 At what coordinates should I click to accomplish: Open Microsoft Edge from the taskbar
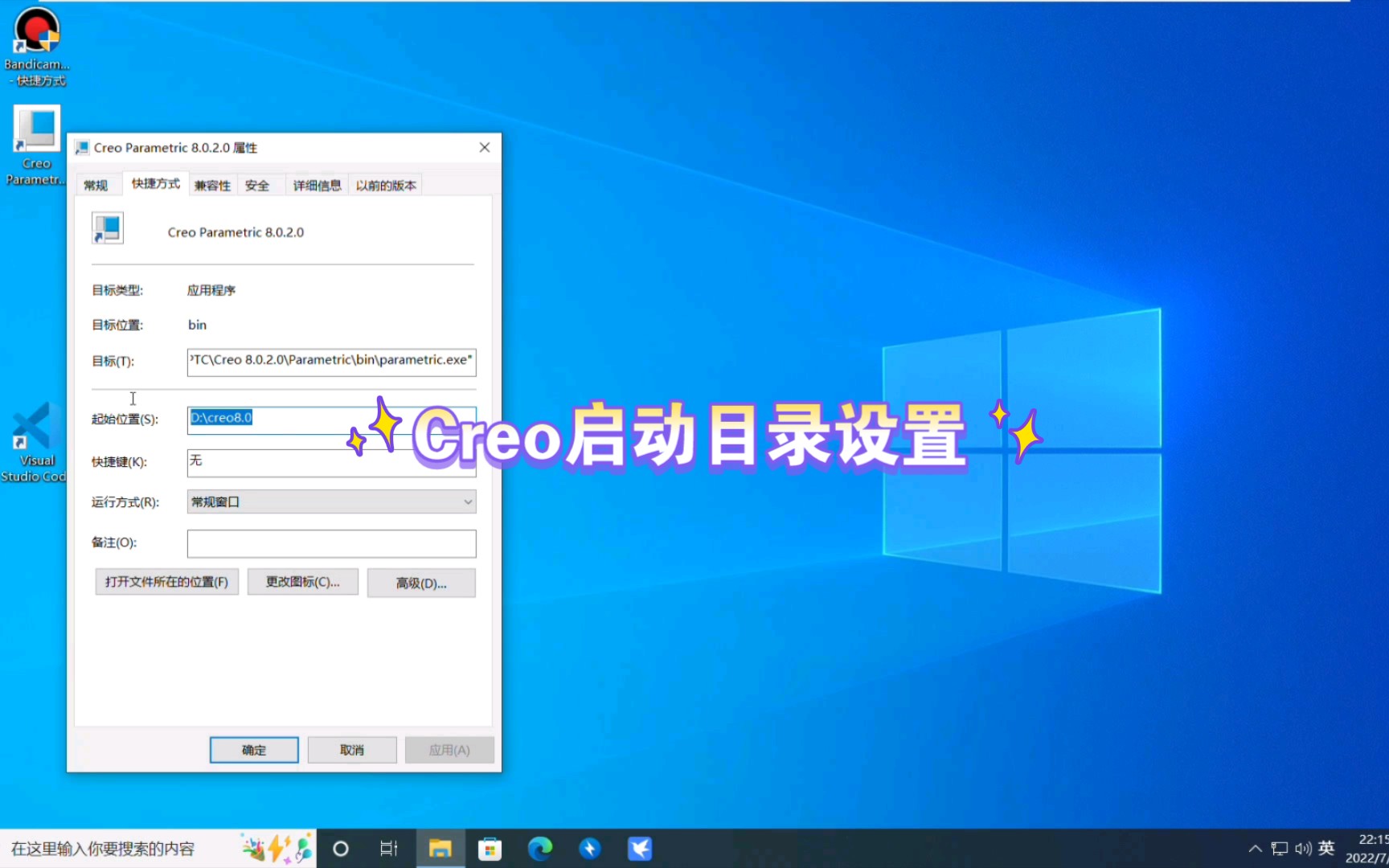pyautogui.click(x=539, y=849)
